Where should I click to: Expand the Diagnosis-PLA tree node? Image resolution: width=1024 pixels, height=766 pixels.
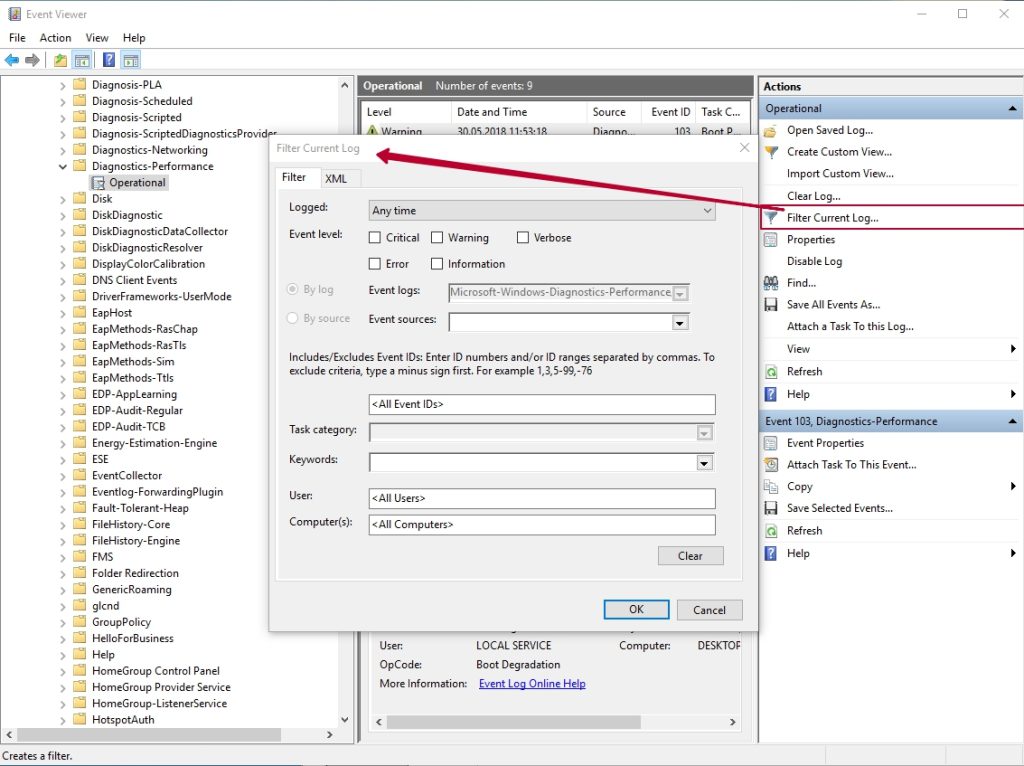63,85
